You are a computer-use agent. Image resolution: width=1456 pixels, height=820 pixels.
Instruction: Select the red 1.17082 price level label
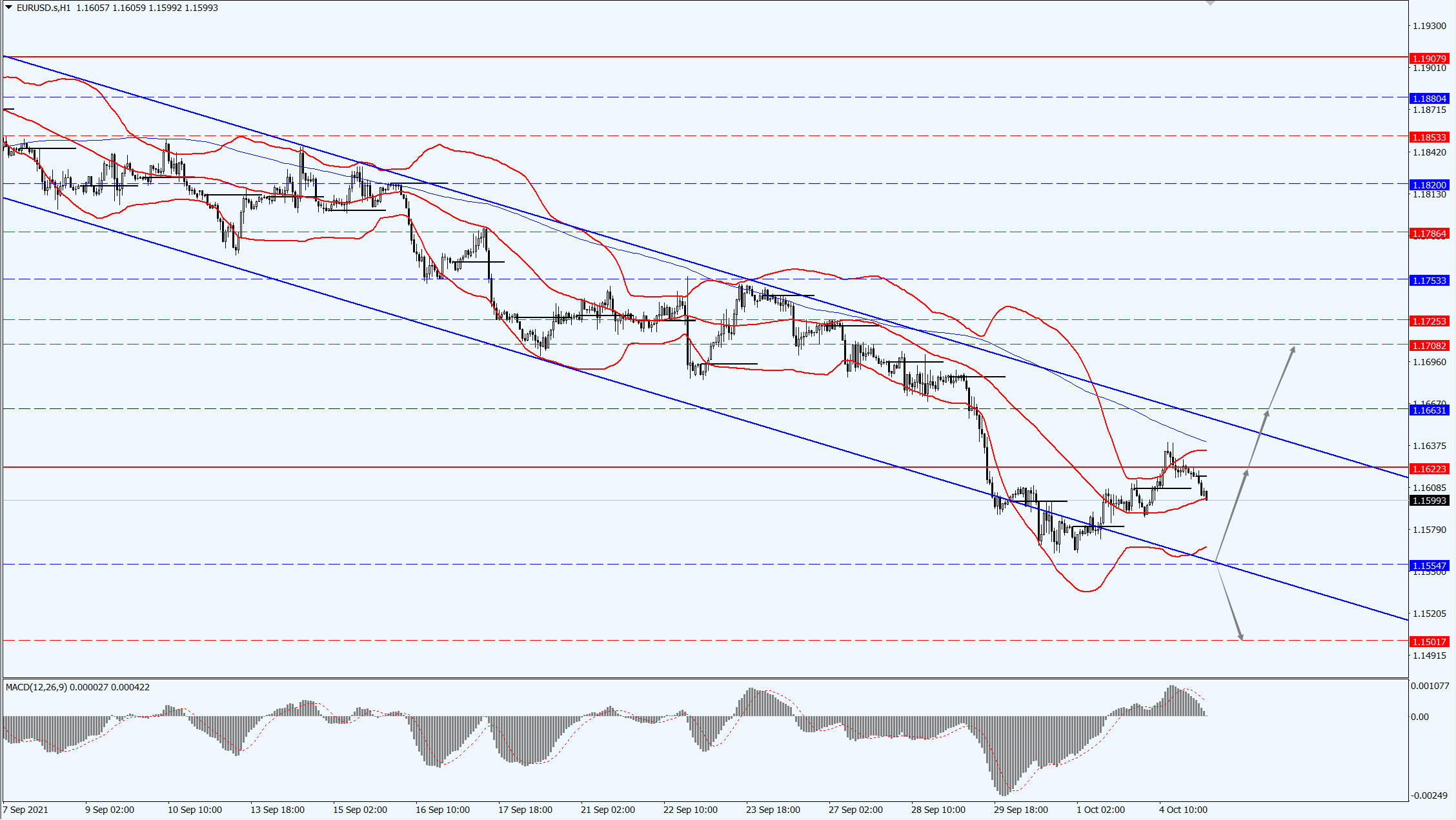click(1430, 346)
